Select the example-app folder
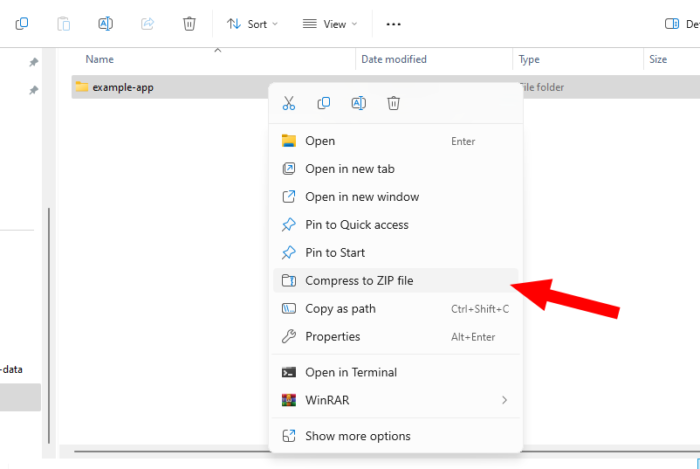The height and width of the screenshot is (469, 700). 123,87
